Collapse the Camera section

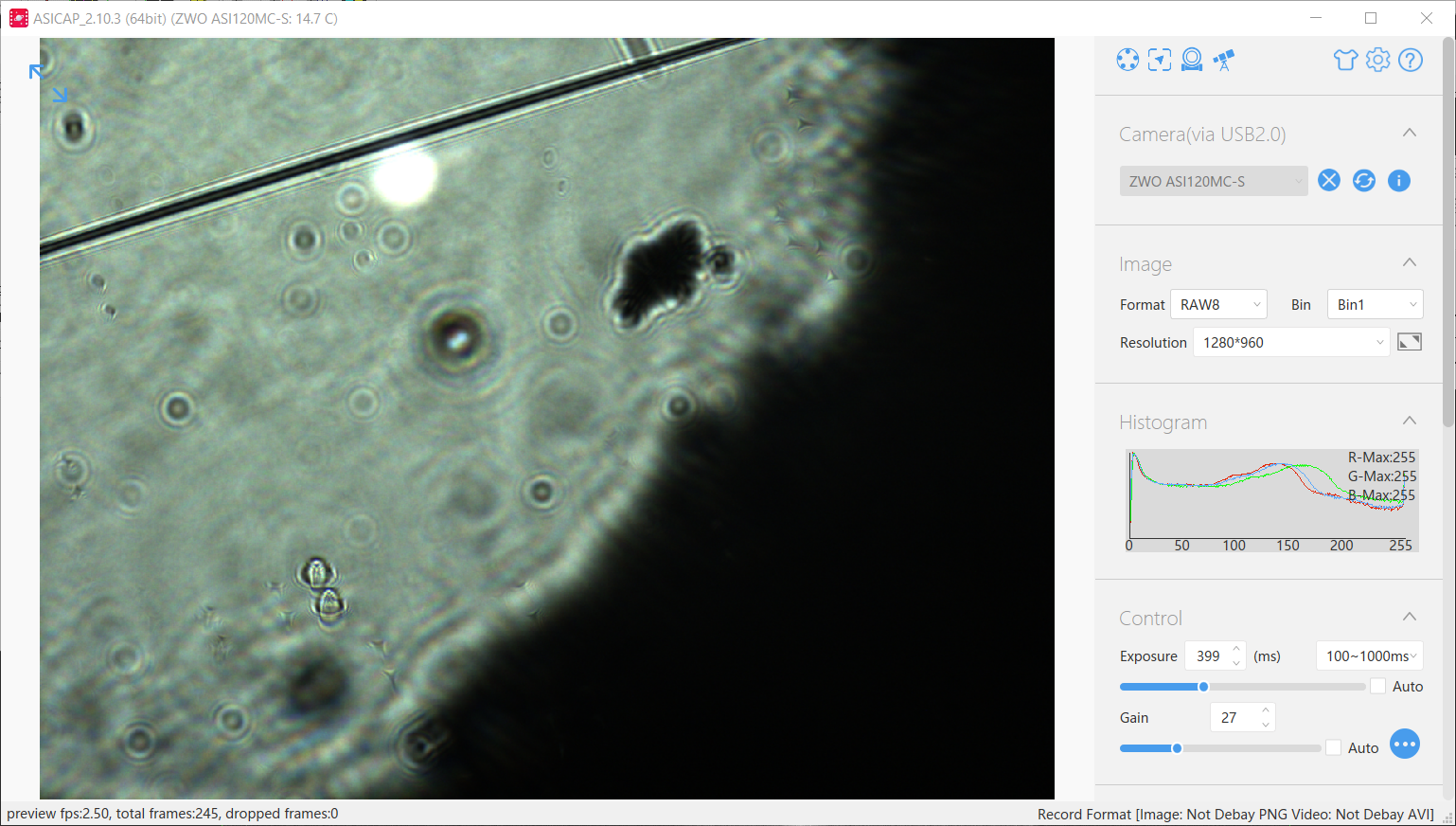(x=1410, y=133)
